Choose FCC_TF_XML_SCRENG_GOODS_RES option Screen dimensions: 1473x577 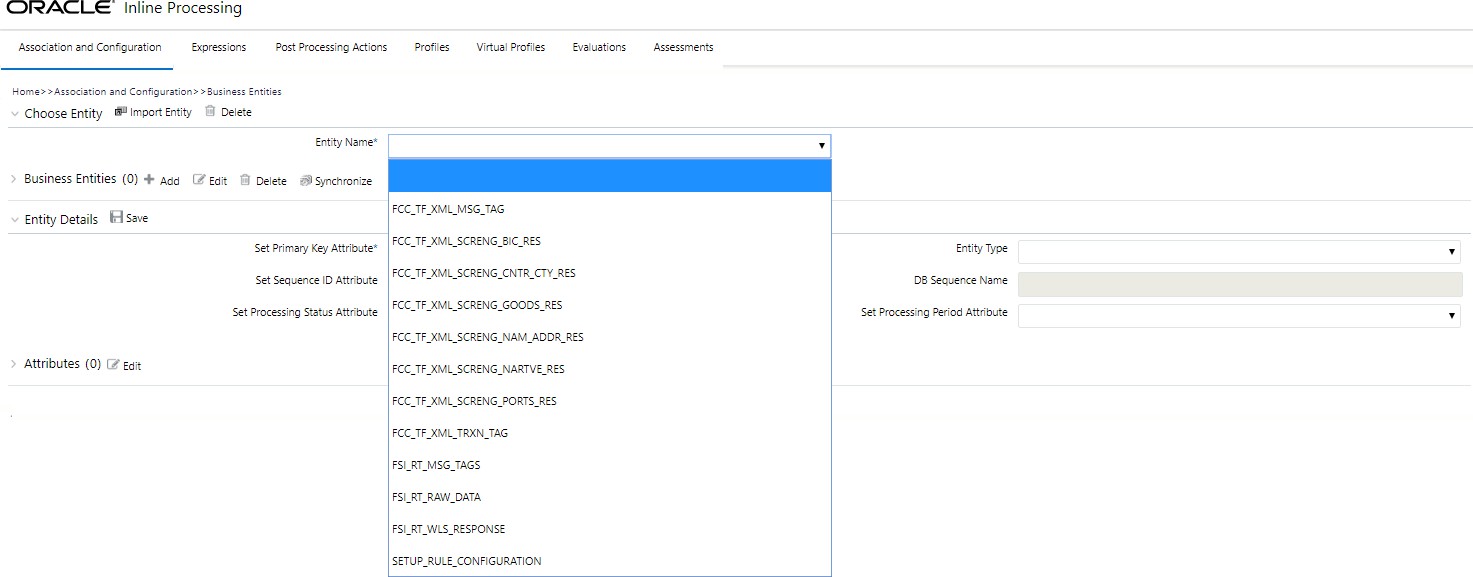(x=610, y=305)
